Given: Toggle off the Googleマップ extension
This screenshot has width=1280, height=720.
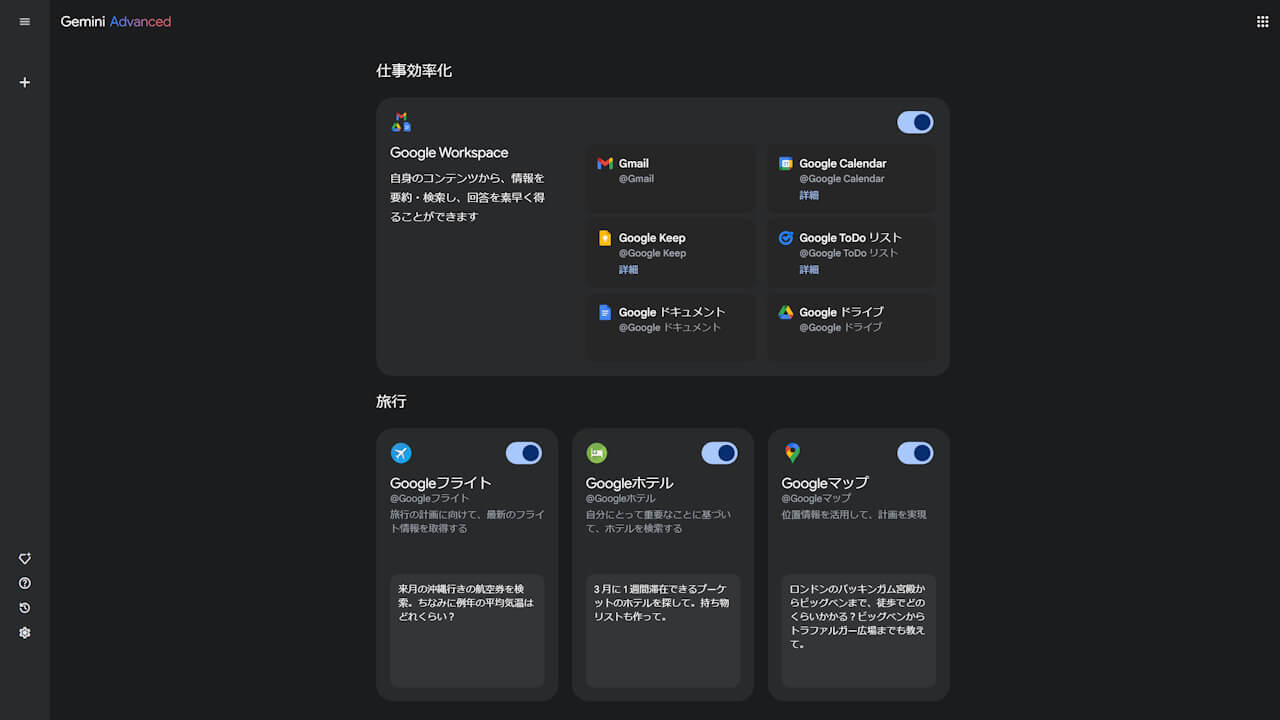Looking at the screenshot, I should [x=915, y=453].
